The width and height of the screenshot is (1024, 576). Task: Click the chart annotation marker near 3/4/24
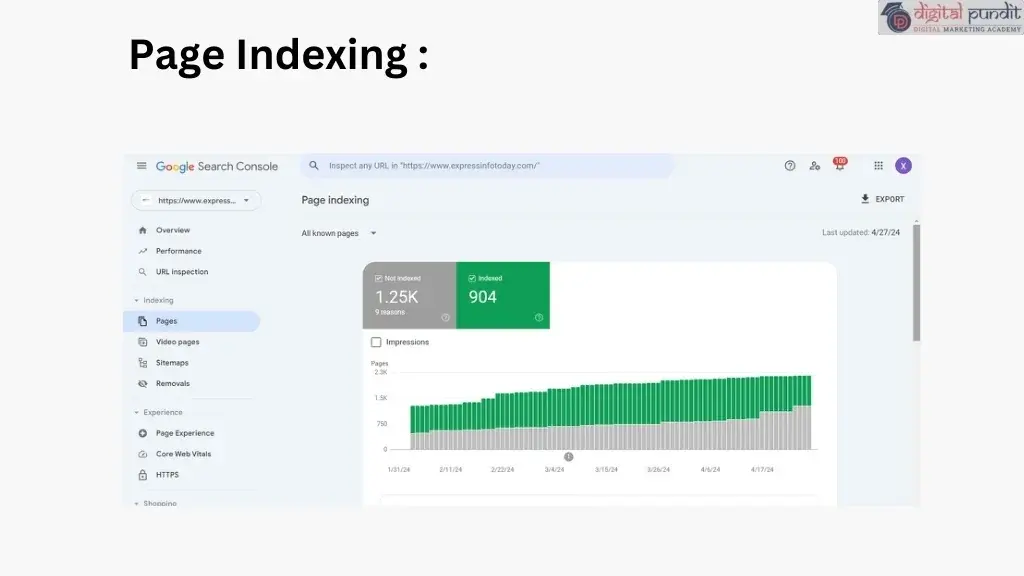point(569,457)
